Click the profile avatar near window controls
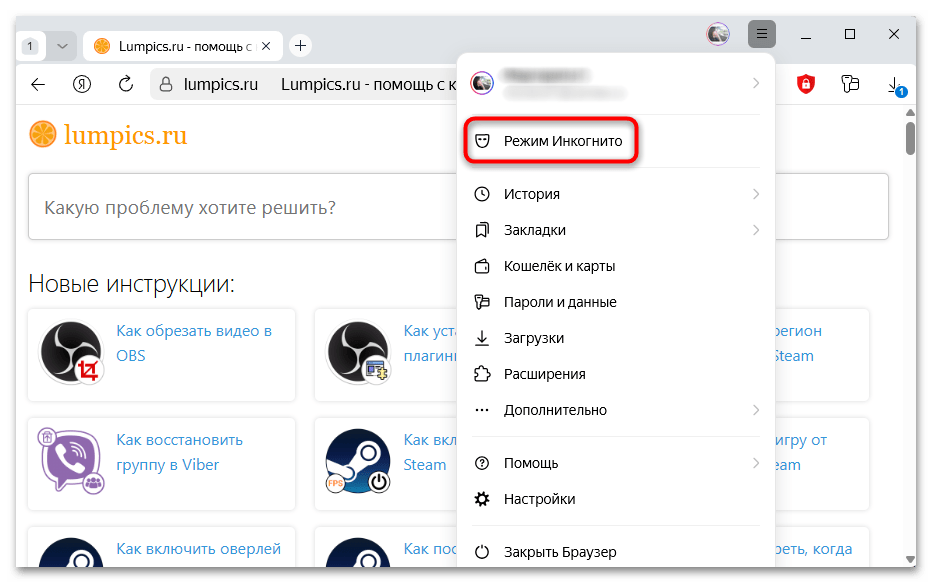 tap(717, 34)
